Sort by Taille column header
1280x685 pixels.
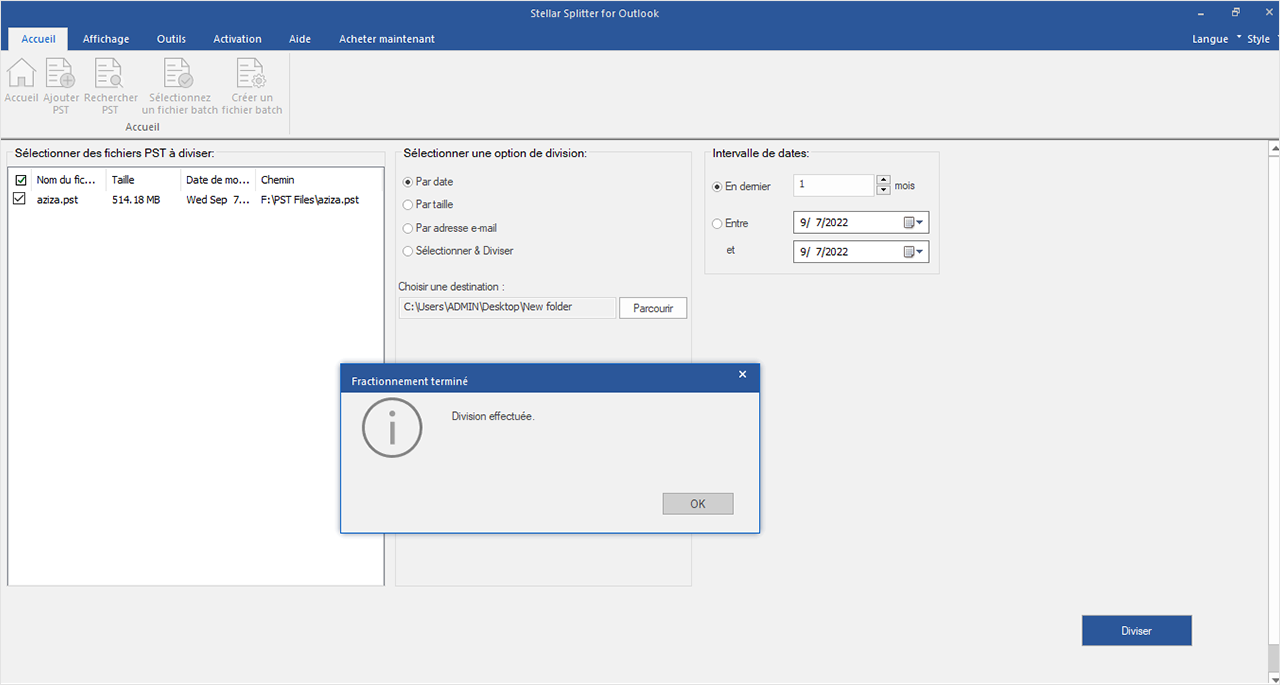(144, 180)
